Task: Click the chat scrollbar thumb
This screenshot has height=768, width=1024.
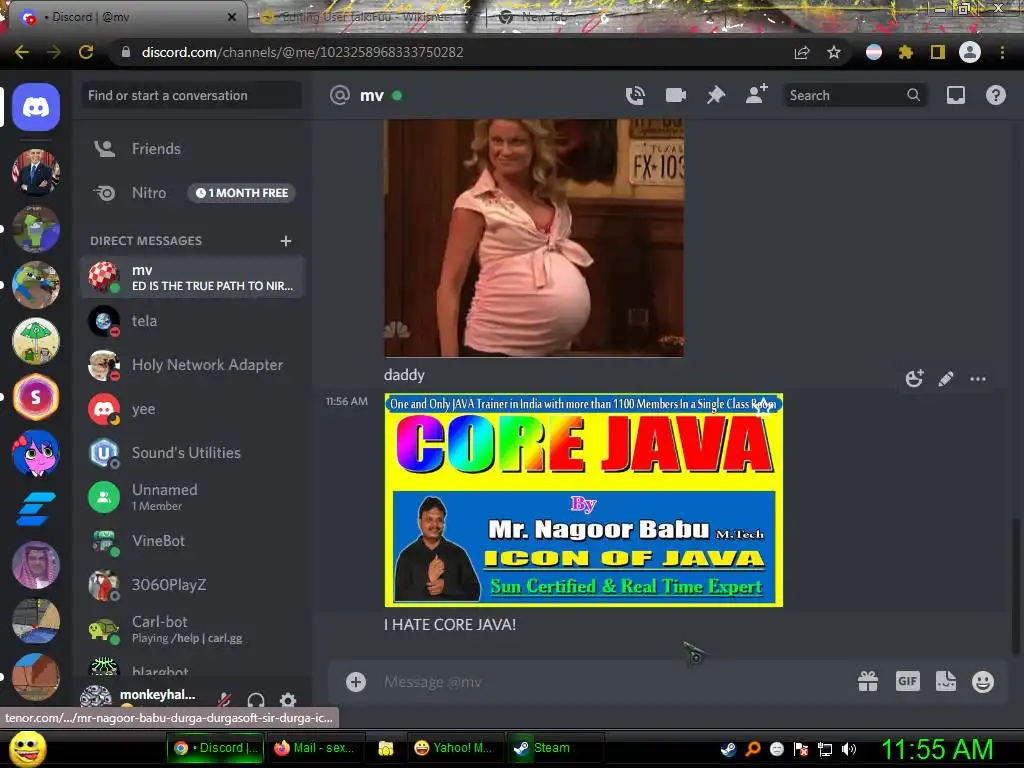Action: coord(1015,586)
